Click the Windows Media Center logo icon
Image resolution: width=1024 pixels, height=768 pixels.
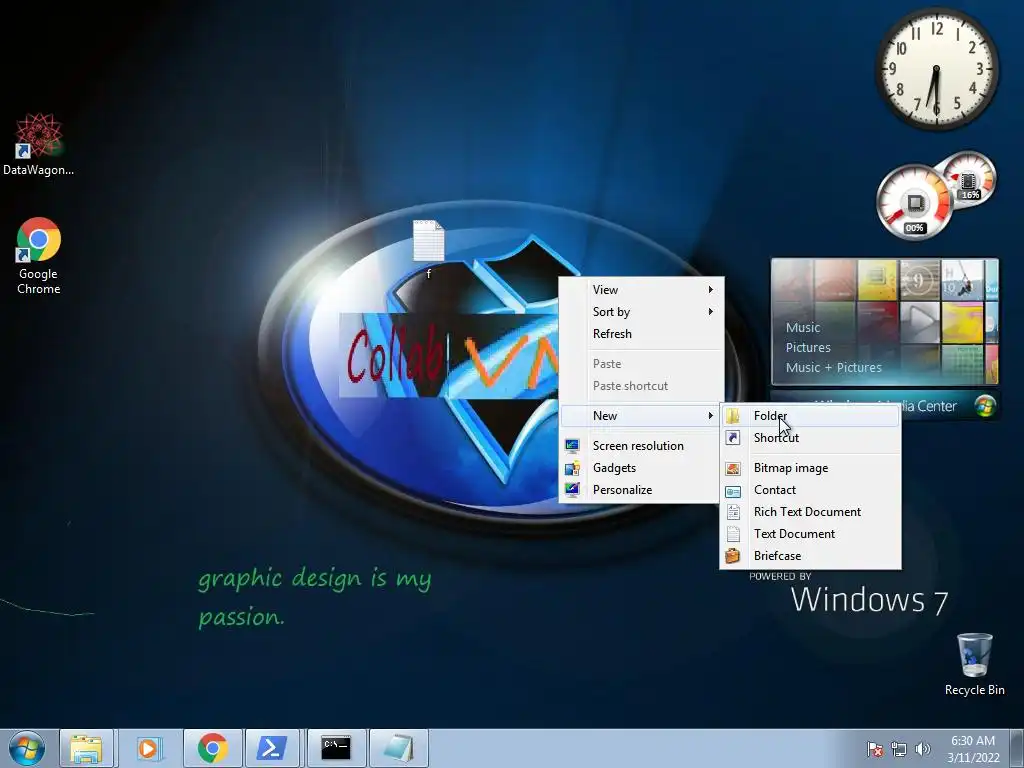985,406
